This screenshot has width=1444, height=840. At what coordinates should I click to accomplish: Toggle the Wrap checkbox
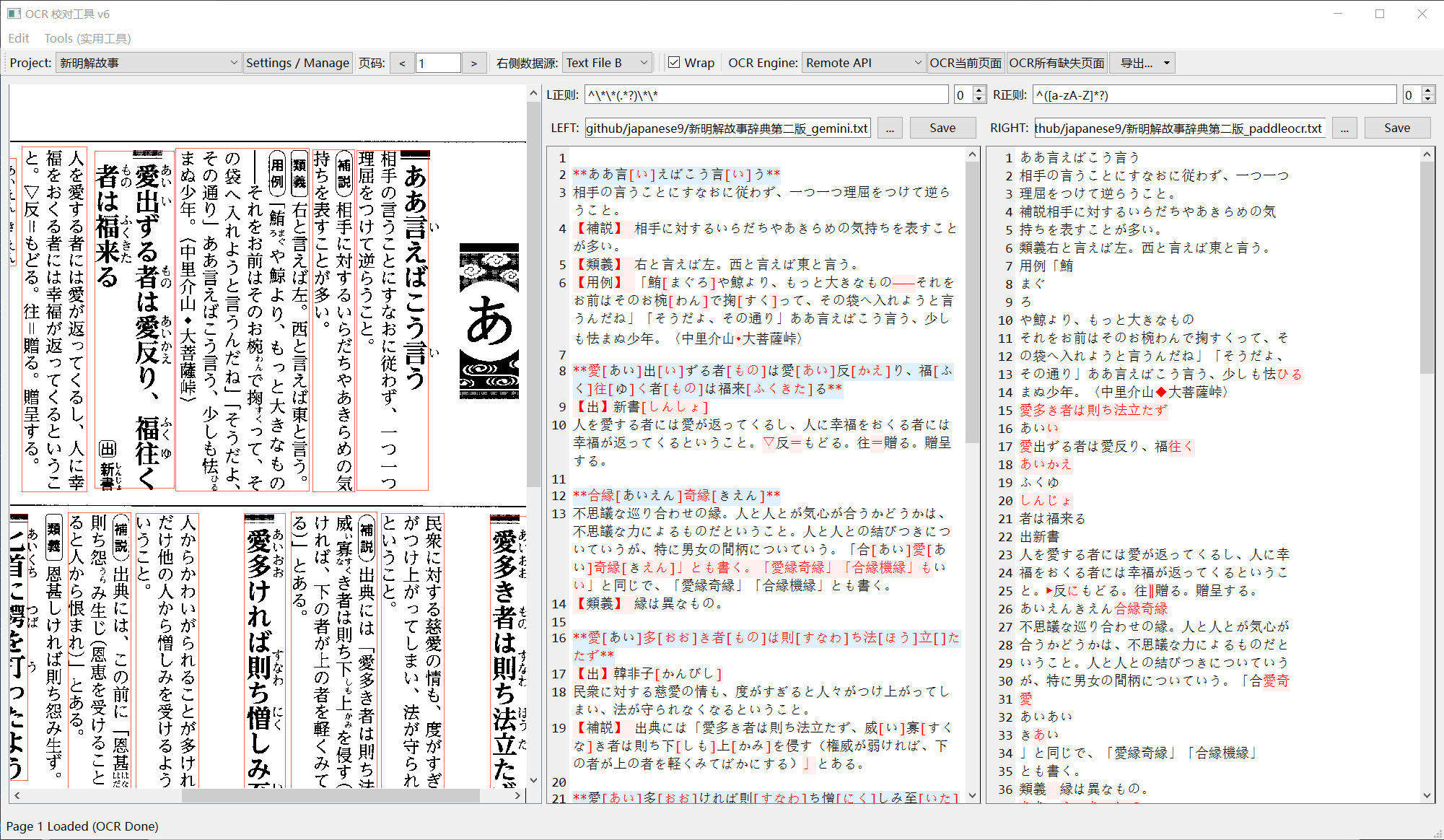674,64
